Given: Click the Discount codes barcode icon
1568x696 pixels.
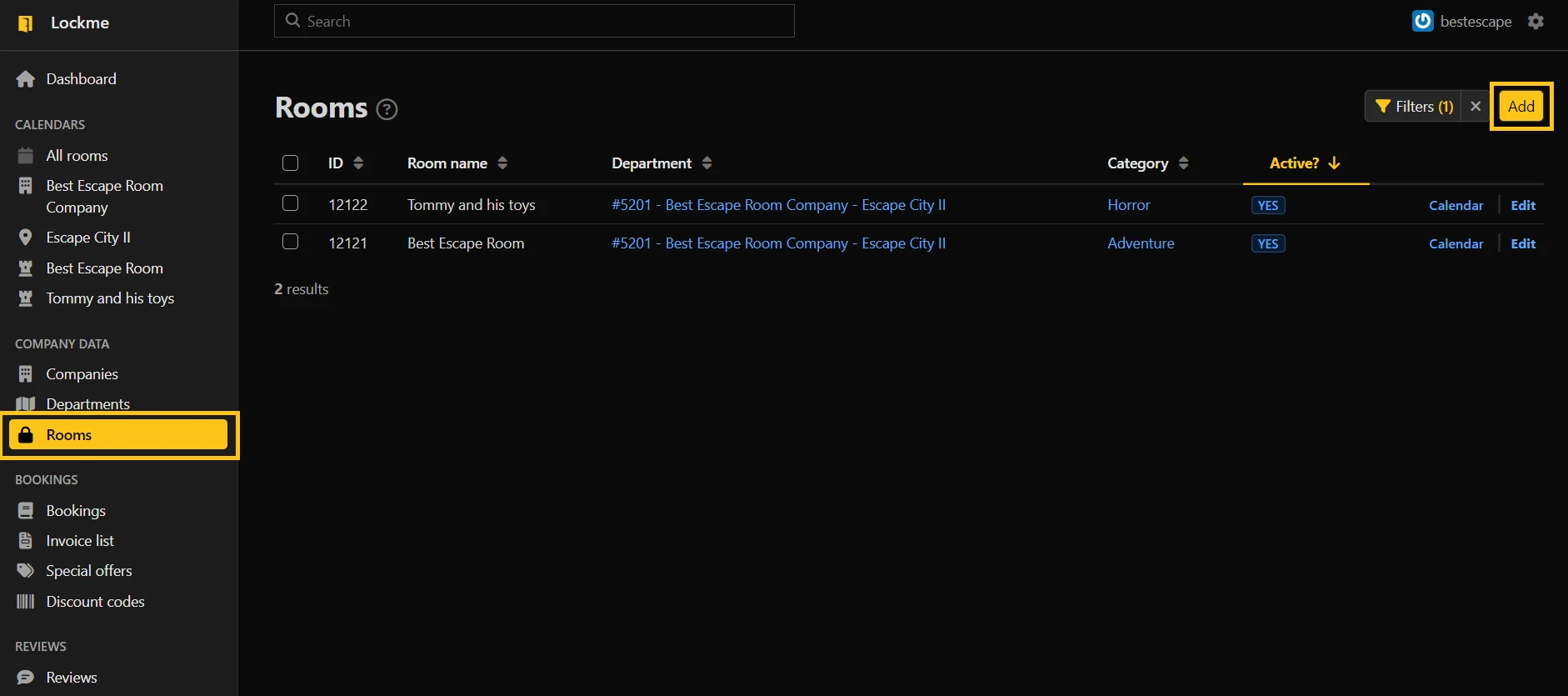Looking at the screenshot, I should (26, 602).
